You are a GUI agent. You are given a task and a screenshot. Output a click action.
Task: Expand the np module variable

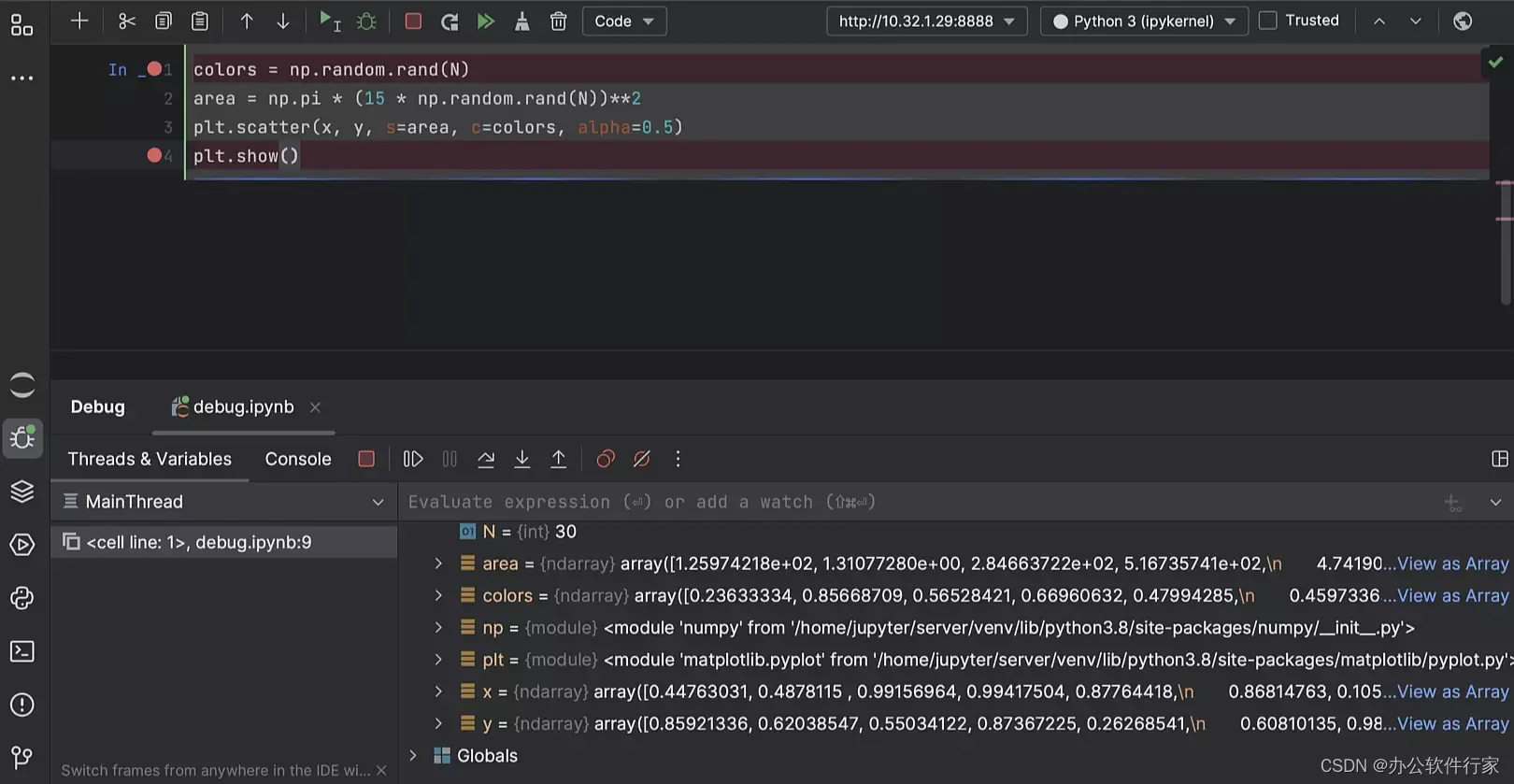coord(438,628)
